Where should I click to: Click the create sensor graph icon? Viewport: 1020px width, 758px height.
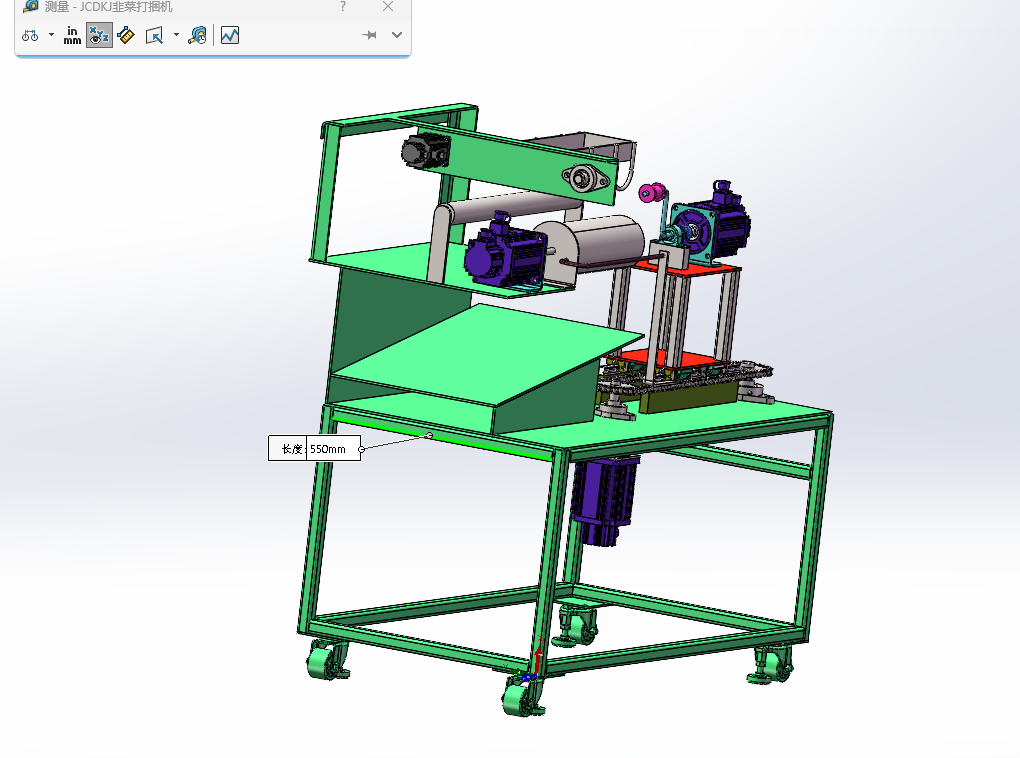pos(230,35)
